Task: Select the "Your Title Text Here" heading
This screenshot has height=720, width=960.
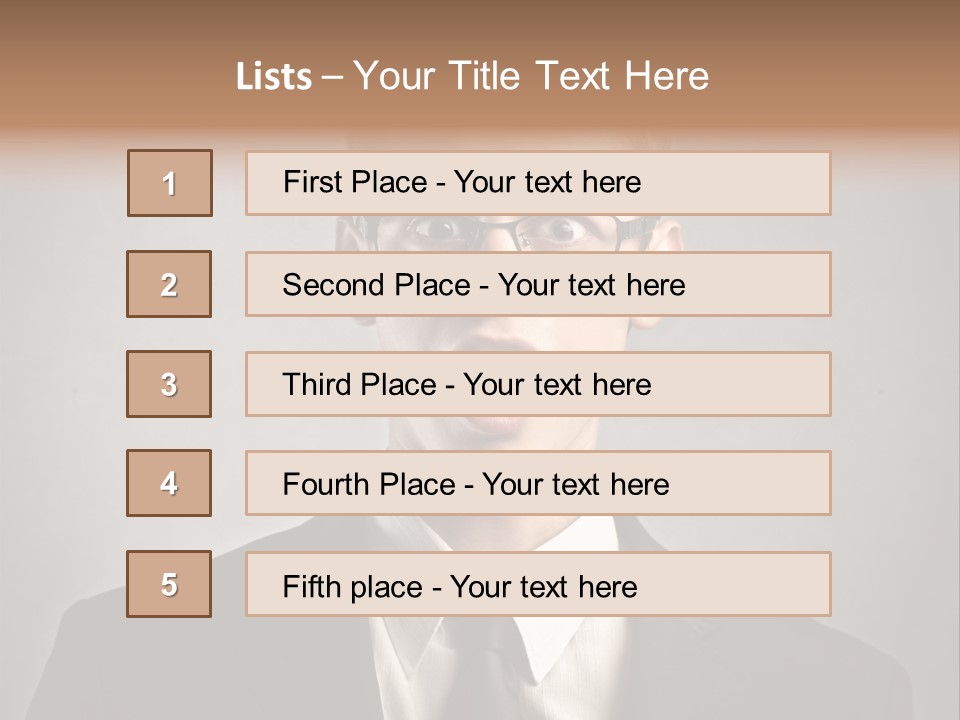Action: [x=531, y=76]
